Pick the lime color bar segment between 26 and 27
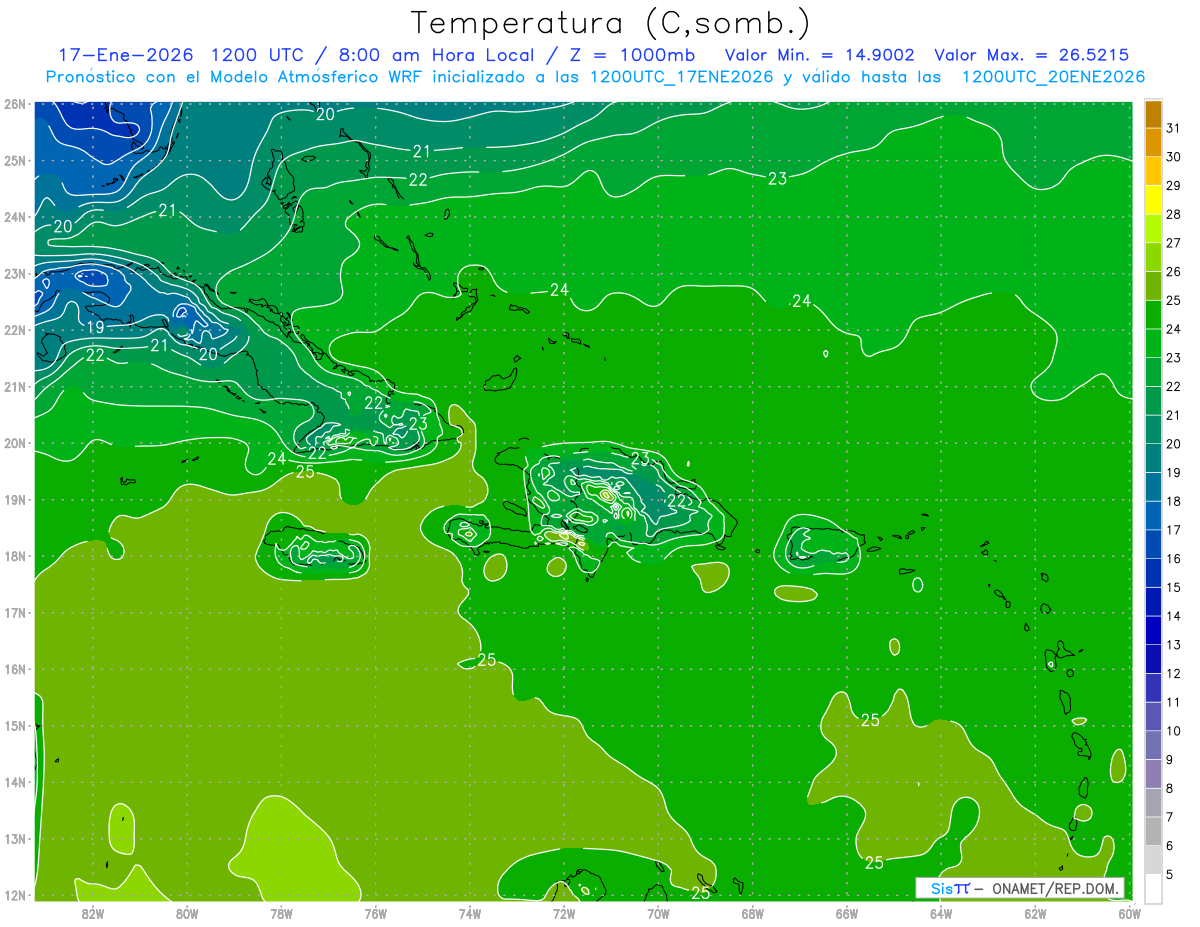 point(1153,258)
